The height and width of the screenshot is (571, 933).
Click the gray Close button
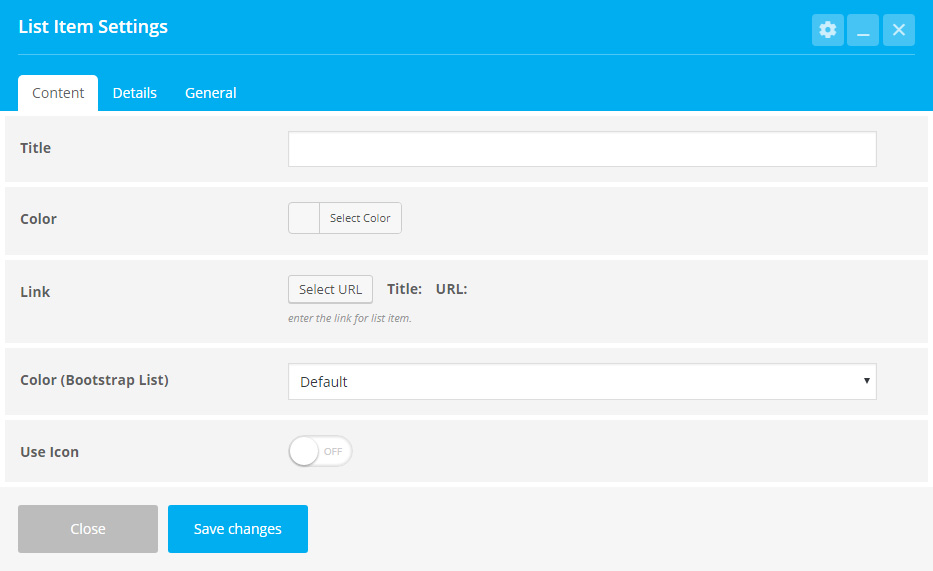88,529
